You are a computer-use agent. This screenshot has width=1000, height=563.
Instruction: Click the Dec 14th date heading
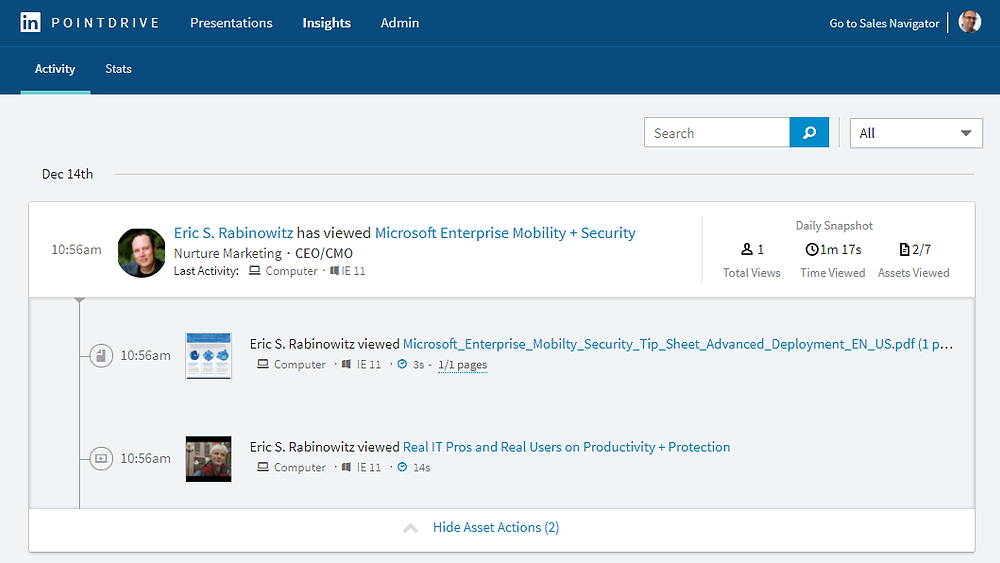click(x=68, y=174)
